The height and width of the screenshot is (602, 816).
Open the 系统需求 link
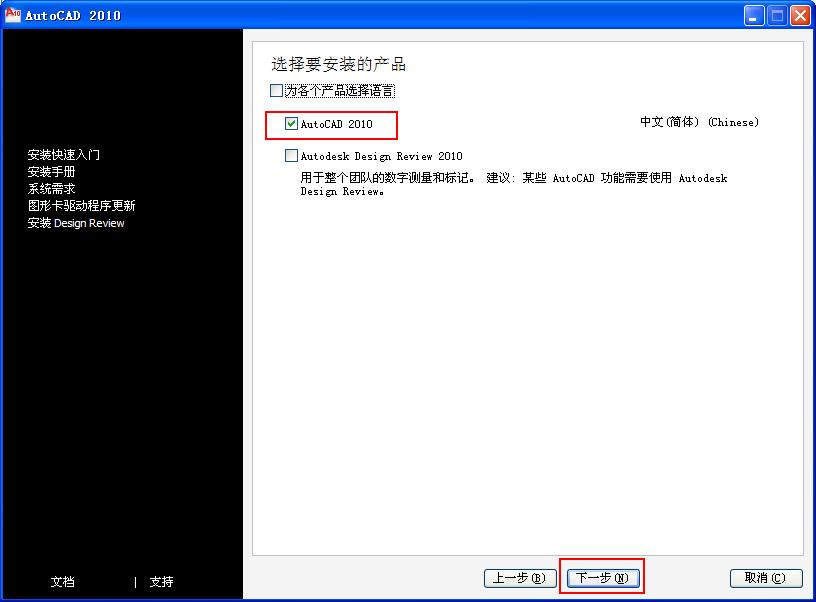coord(52,189)
